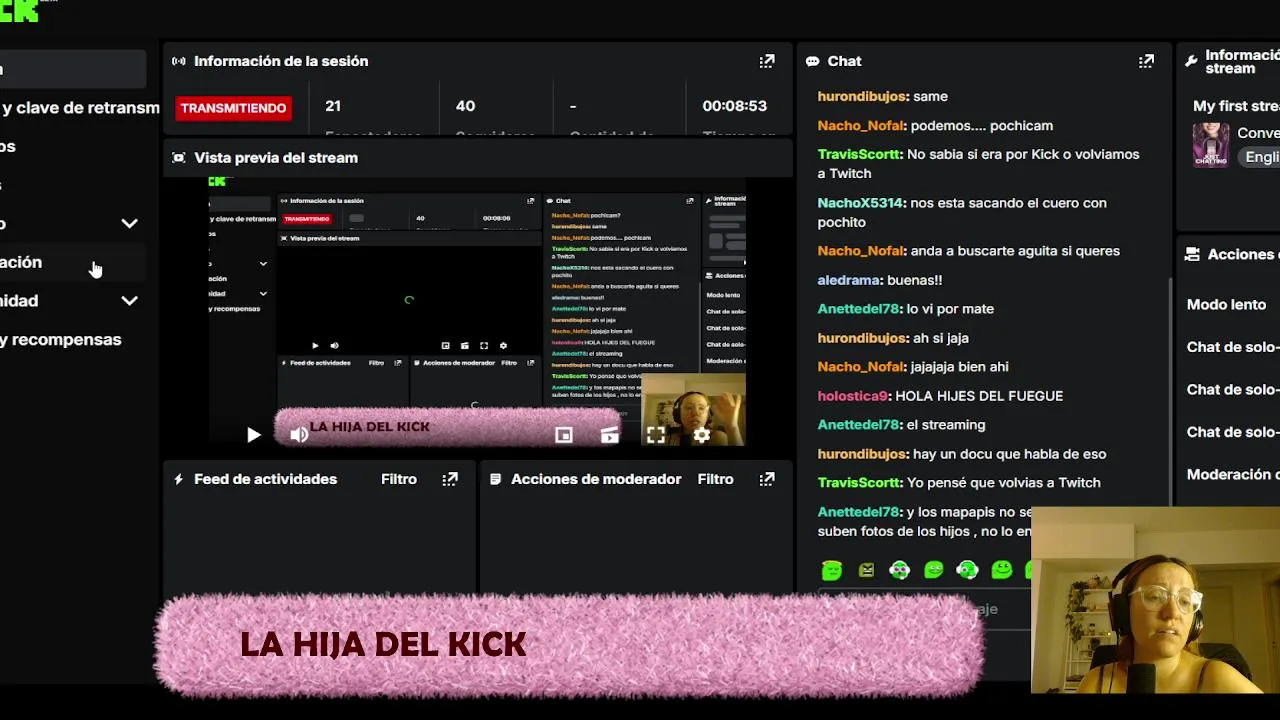This screenshot has height=720, width=1280.
Task: Pop out the Información de la sesión panel
Action: coord(767,61)
